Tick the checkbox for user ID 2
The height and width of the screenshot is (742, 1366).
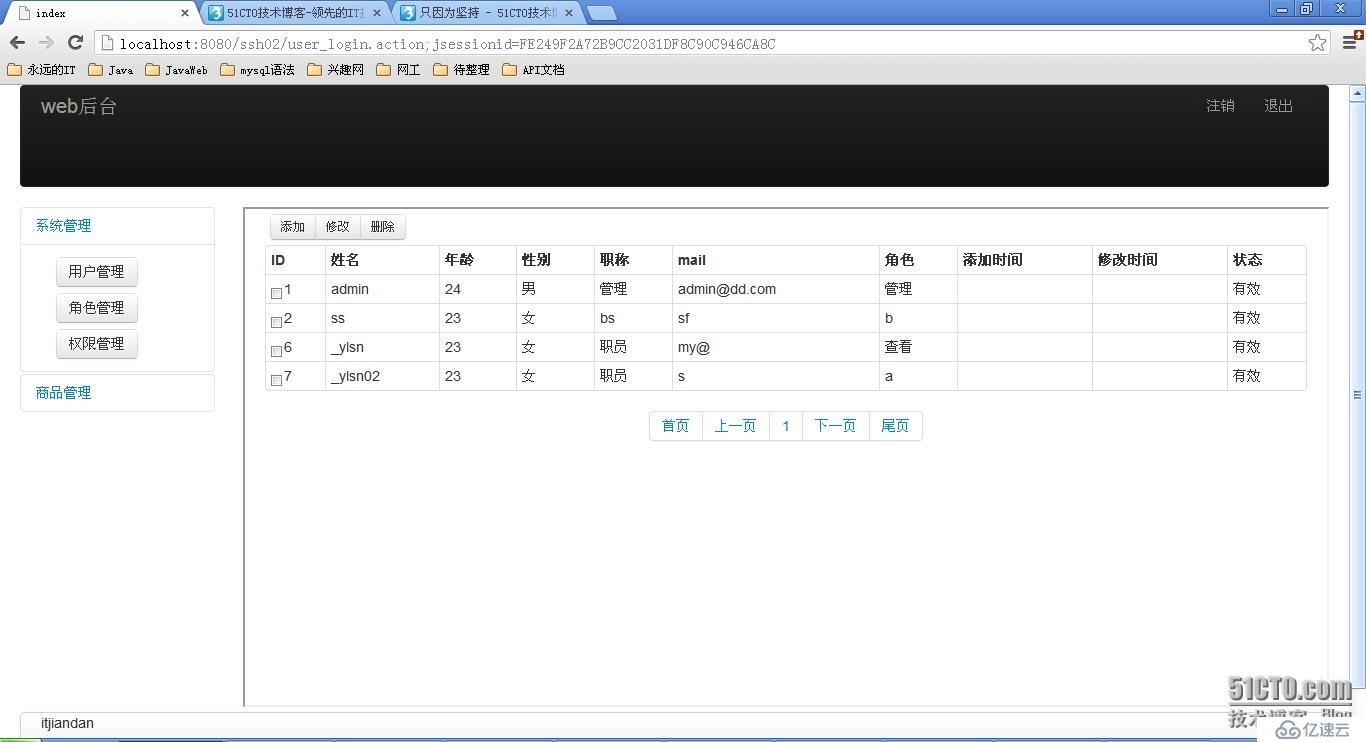pyautogui.click(x=276, y=323)
